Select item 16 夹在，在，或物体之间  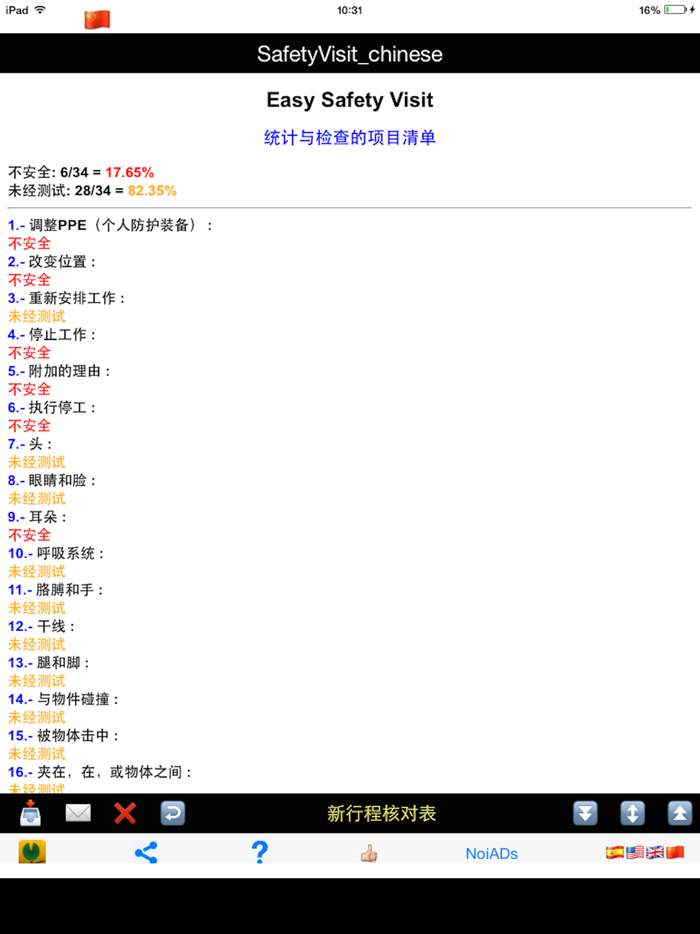click(100, 772)
